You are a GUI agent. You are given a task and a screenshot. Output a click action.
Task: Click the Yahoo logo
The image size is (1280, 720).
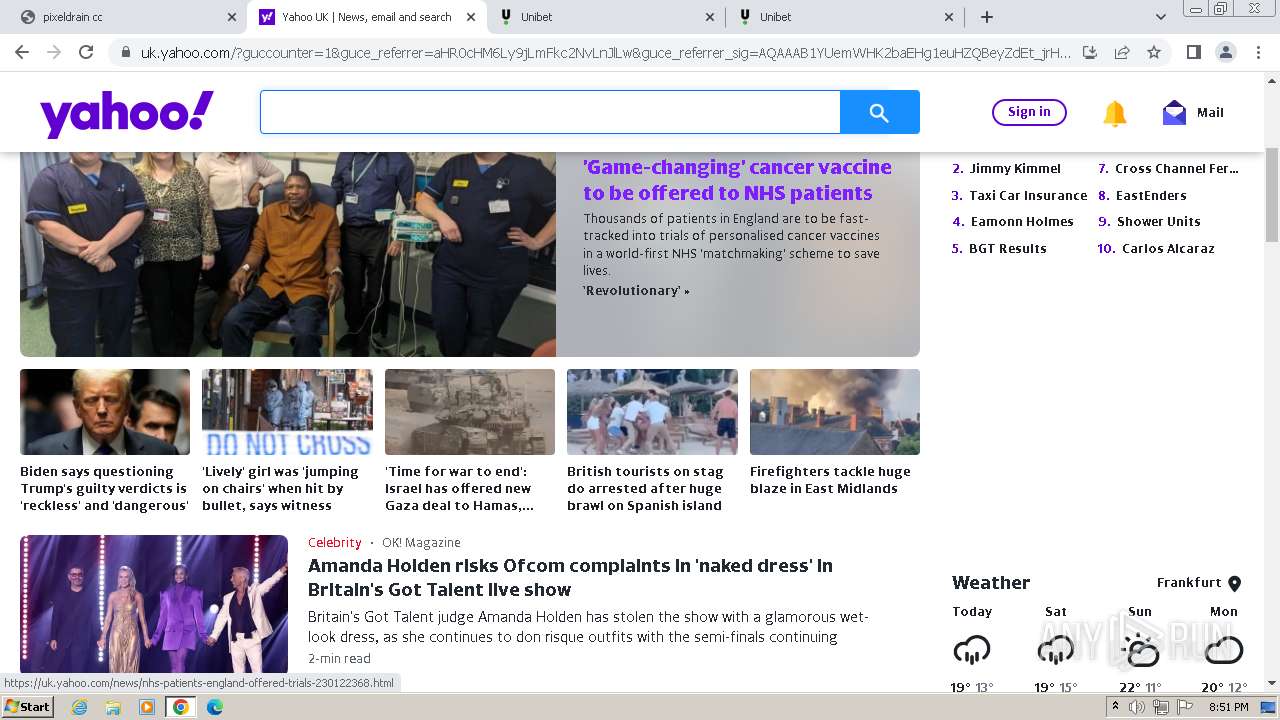127,114
